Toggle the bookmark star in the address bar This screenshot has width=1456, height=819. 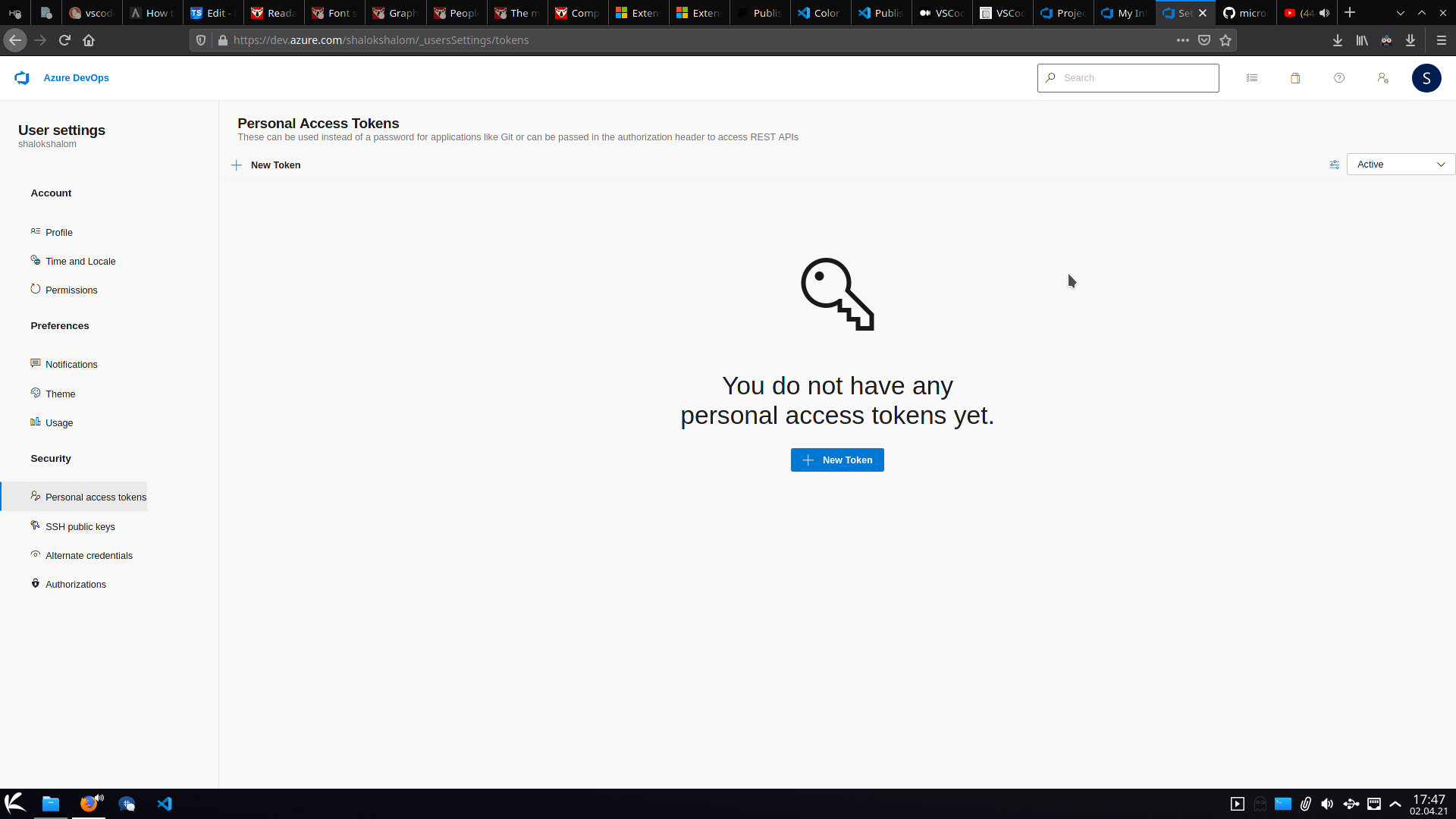1225,40
